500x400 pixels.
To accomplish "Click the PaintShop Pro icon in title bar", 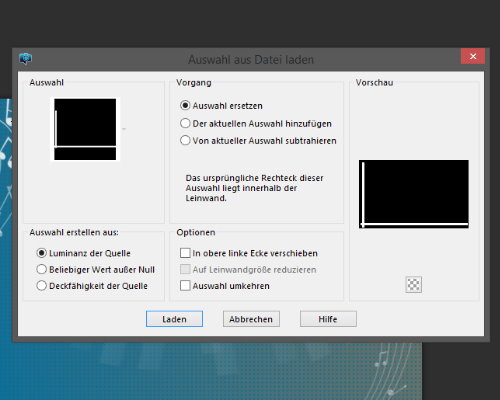I will (x=26, y=59).
